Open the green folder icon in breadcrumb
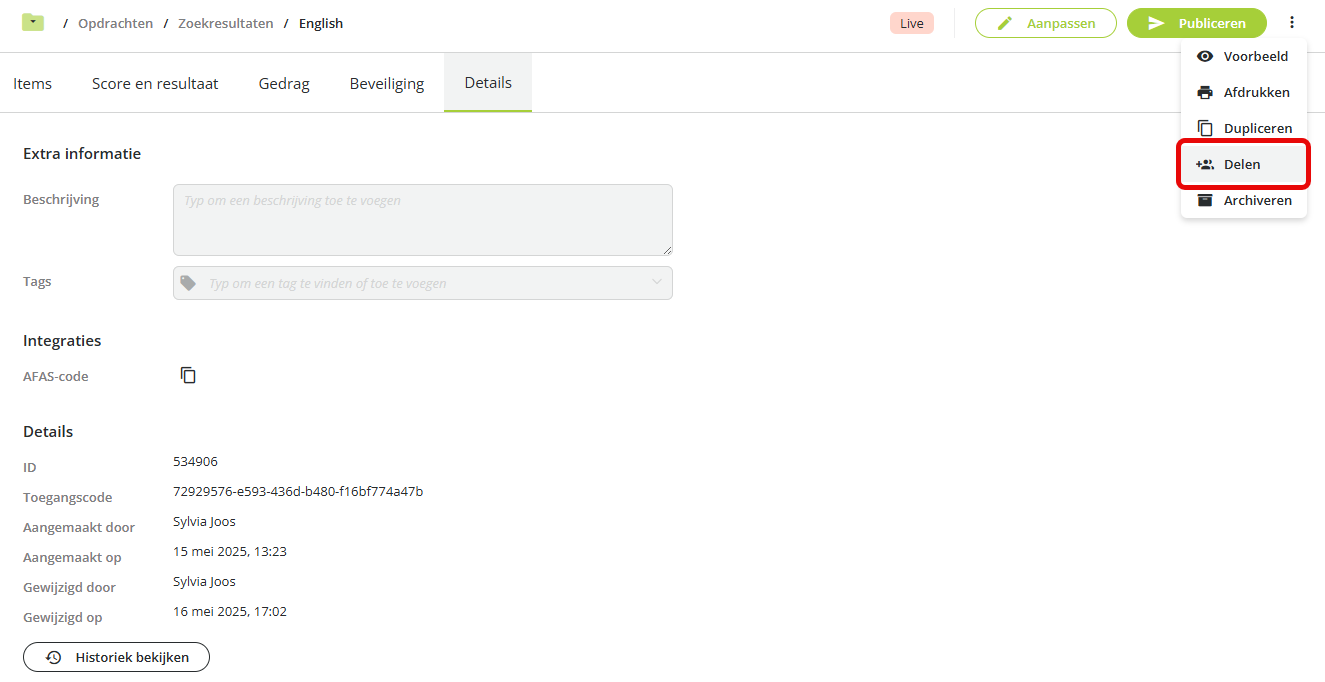Viewport: 1325px width, 682px height. 33,22
